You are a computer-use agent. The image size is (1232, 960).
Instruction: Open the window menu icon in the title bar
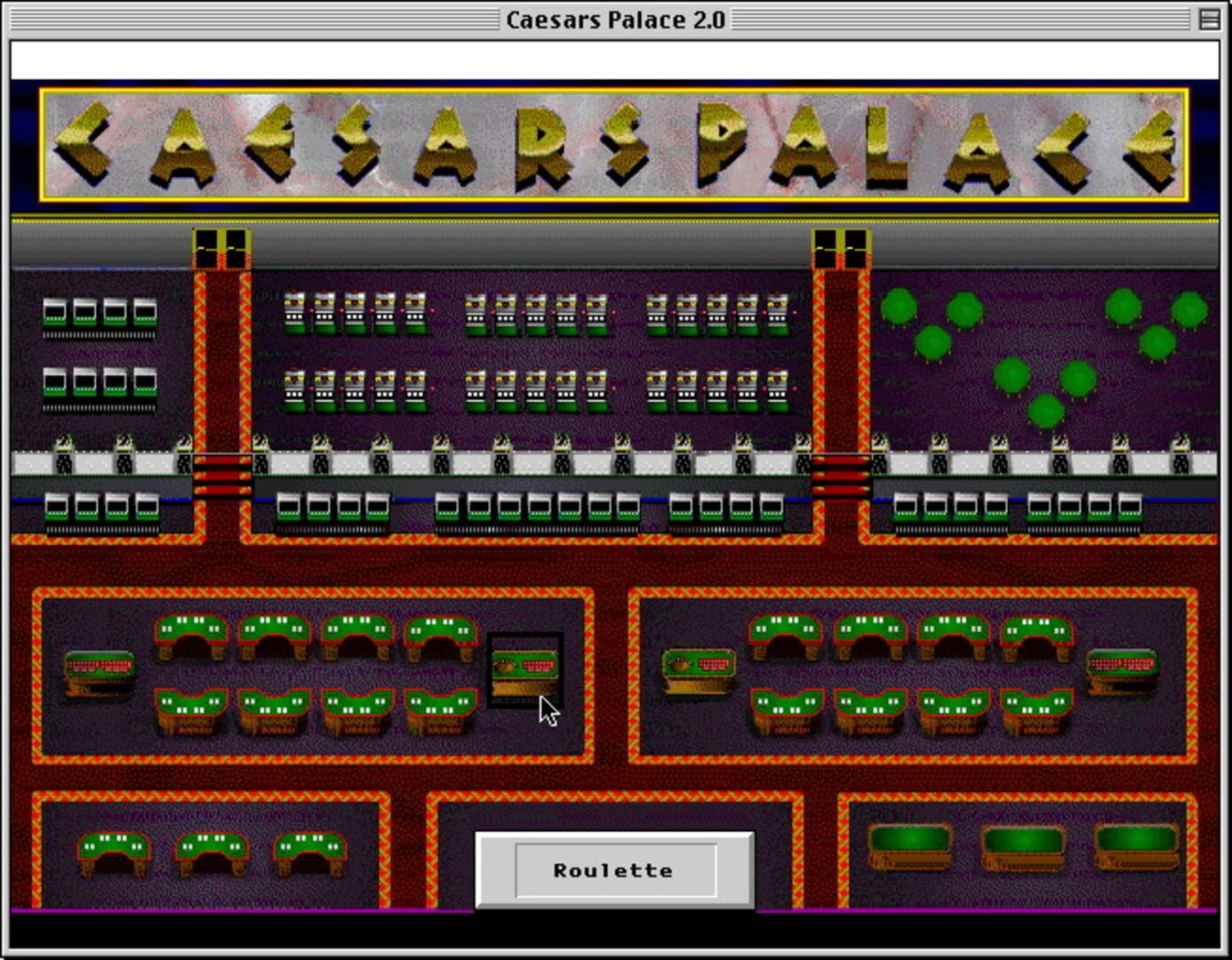pos(1209,19)
